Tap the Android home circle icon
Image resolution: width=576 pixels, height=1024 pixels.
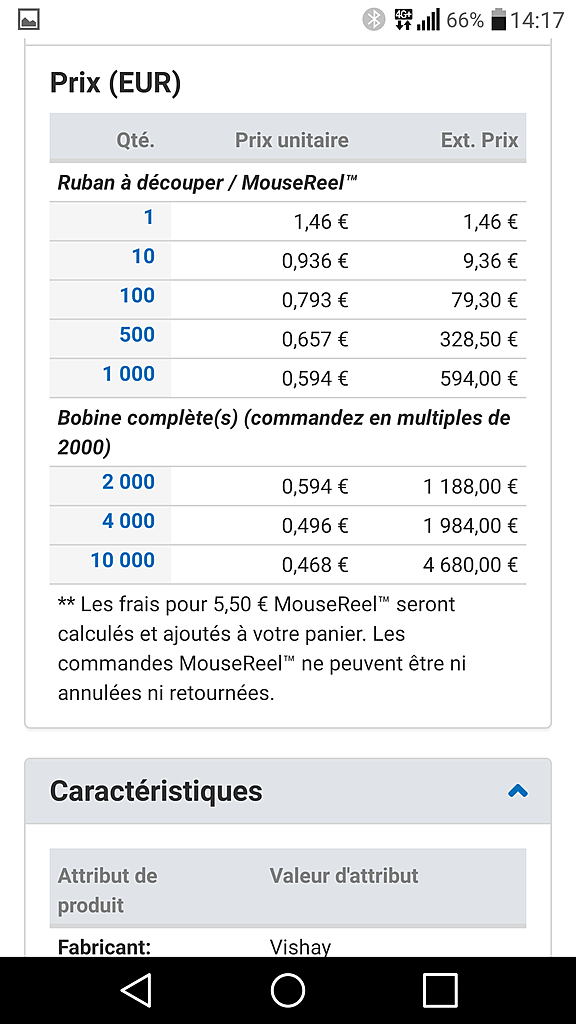click(x=288, y=990)
